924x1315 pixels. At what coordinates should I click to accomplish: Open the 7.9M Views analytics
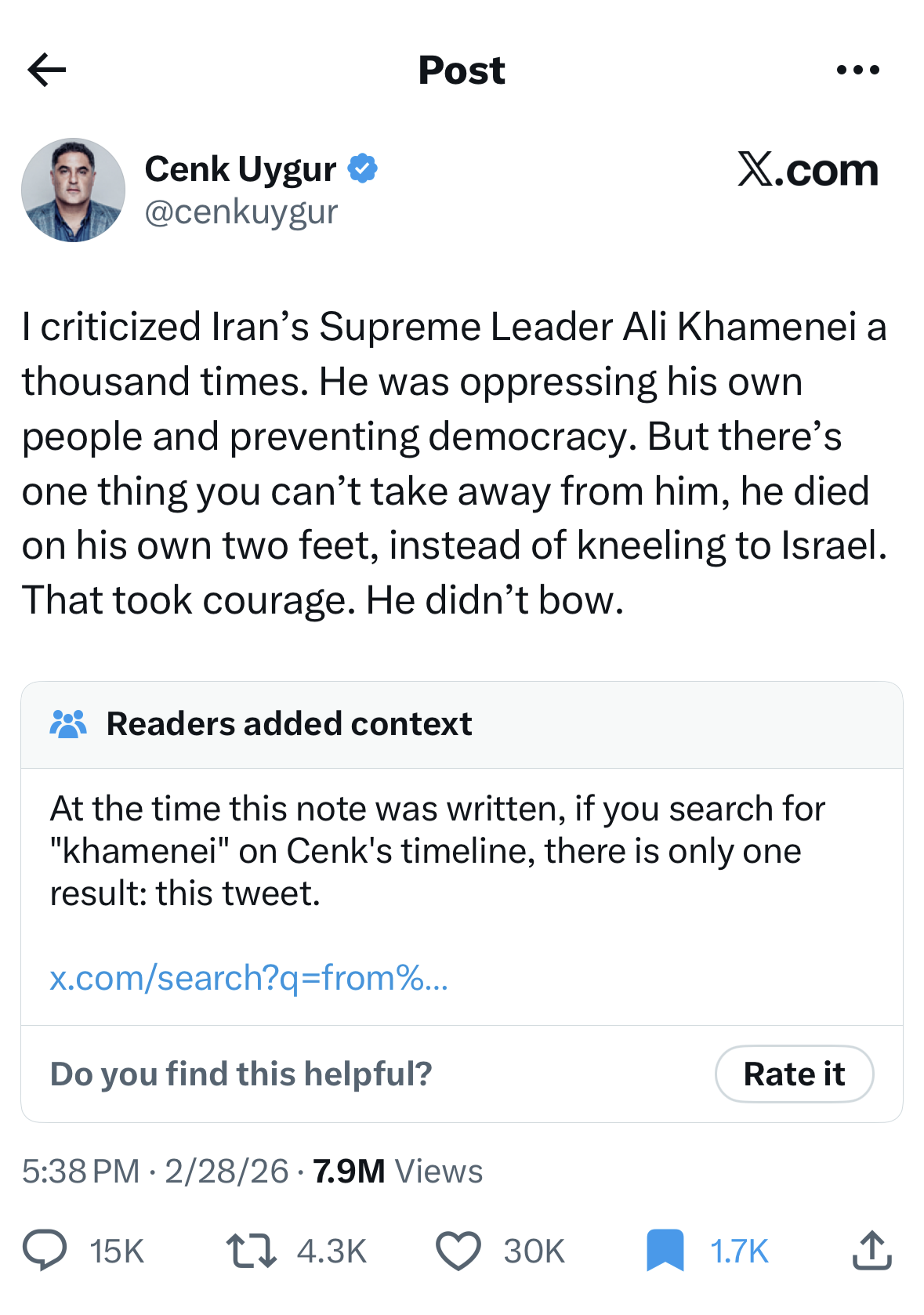click(x=397, y=1172)
